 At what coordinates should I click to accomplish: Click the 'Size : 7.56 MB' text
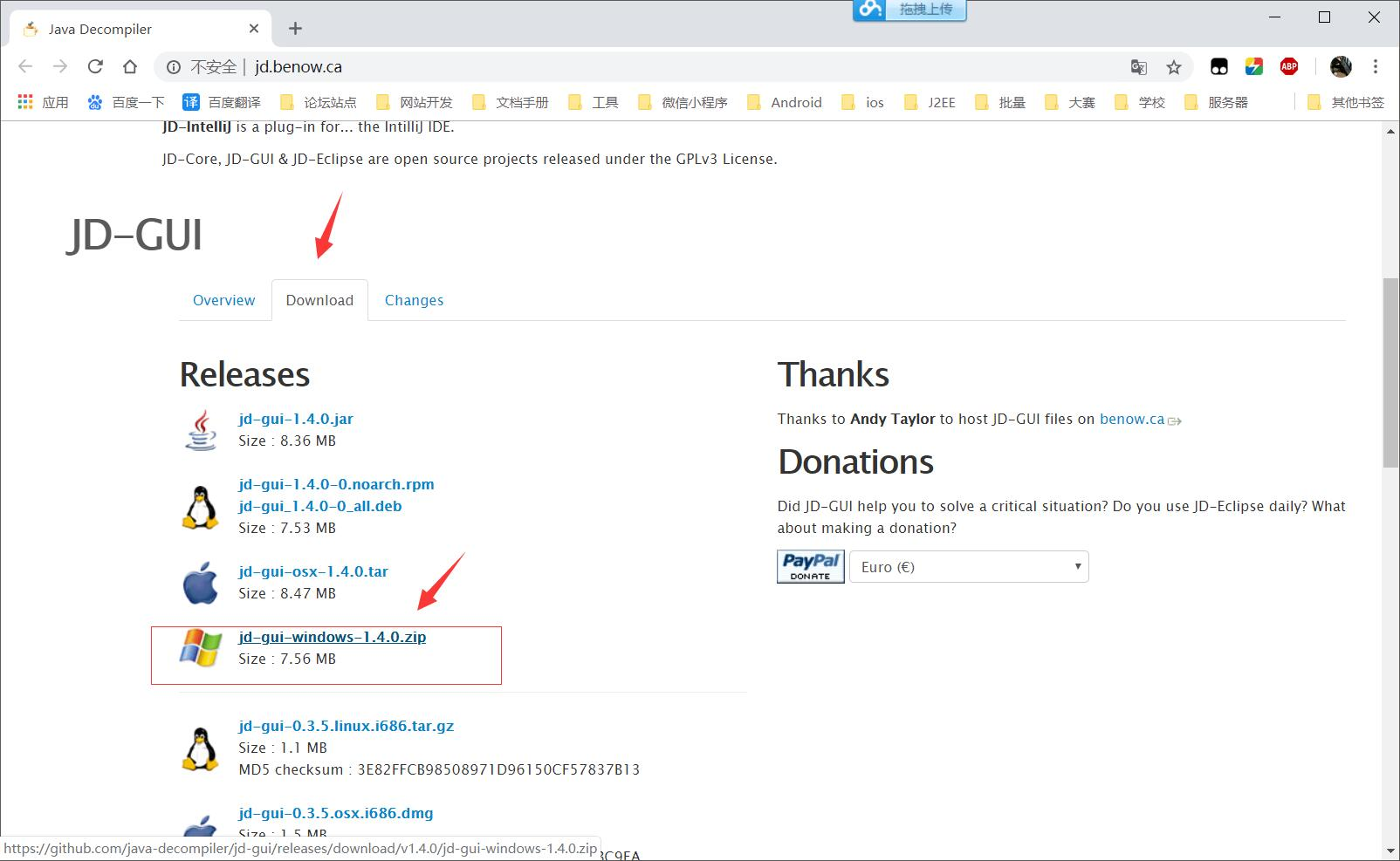tap(287, 659)
